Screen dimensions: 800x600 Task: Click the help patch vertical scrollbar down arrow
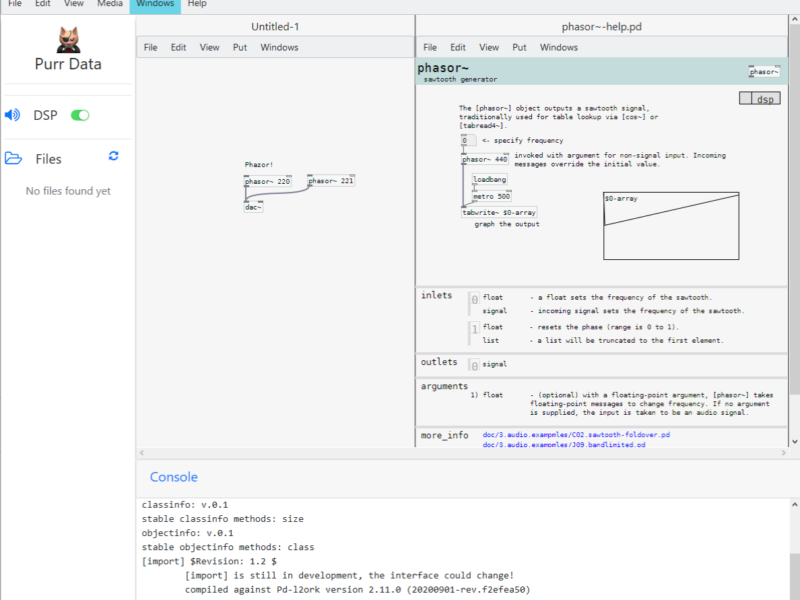(794, 441)
